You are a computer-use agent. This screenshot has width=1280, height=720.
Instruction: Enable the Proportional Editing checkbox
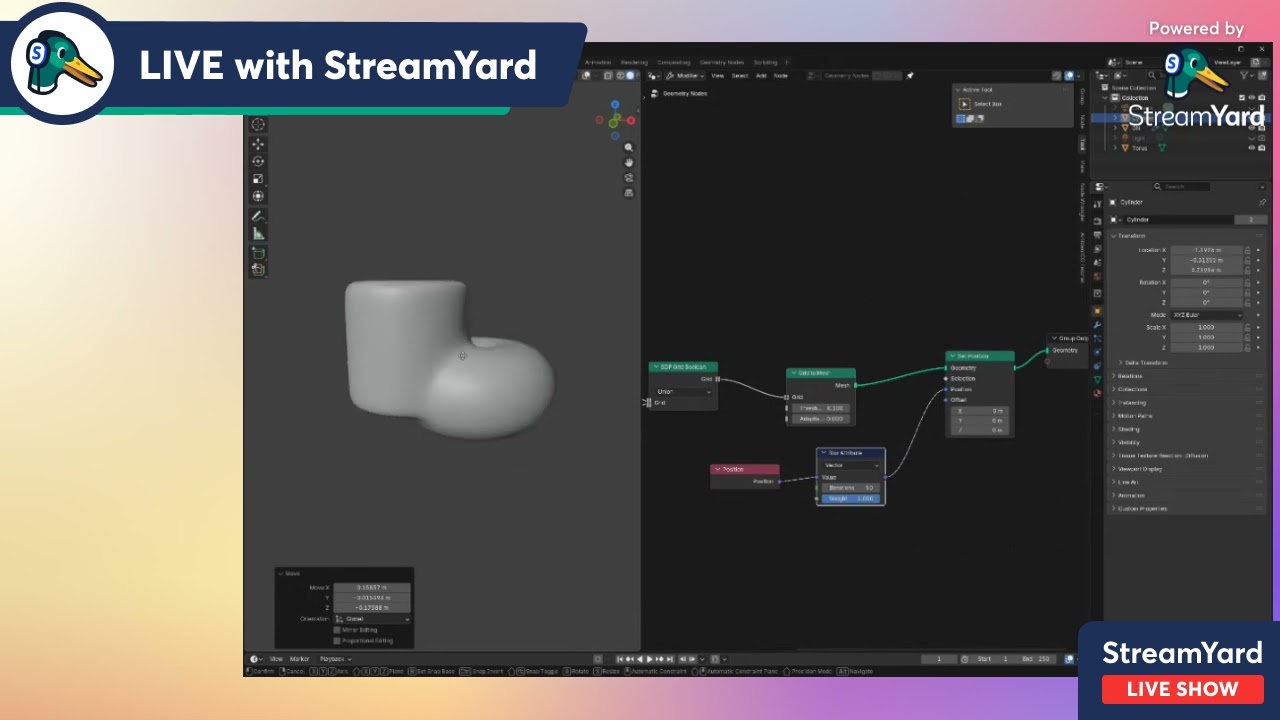click(337, 640)
